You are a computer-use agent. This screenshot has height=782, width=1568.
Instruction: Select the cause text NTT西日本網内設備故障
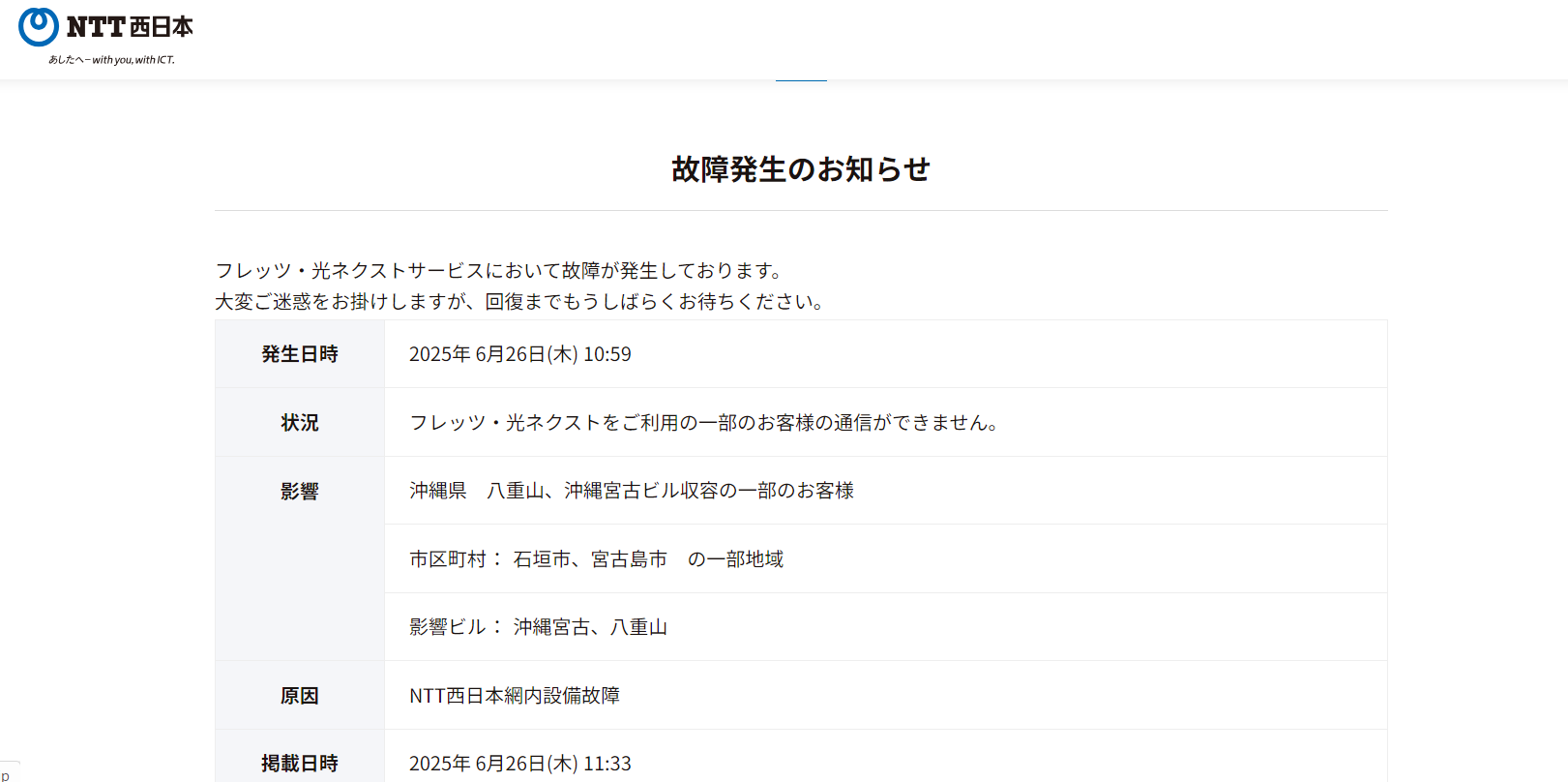[515, 696]
